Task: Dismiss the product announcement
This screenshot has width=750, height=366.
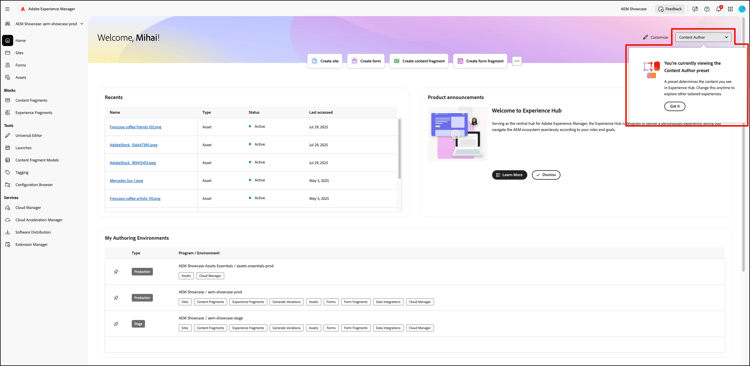Action: 546,175
